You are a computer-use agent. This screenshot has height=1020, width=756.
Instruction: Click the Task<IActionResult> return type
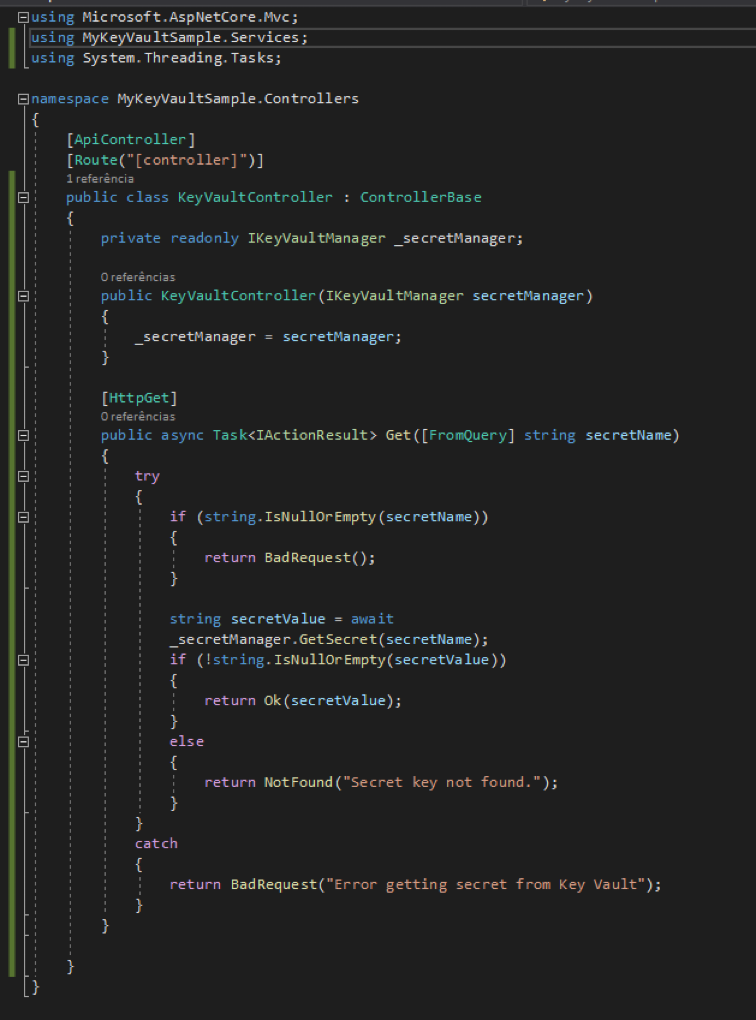point(295,435)
